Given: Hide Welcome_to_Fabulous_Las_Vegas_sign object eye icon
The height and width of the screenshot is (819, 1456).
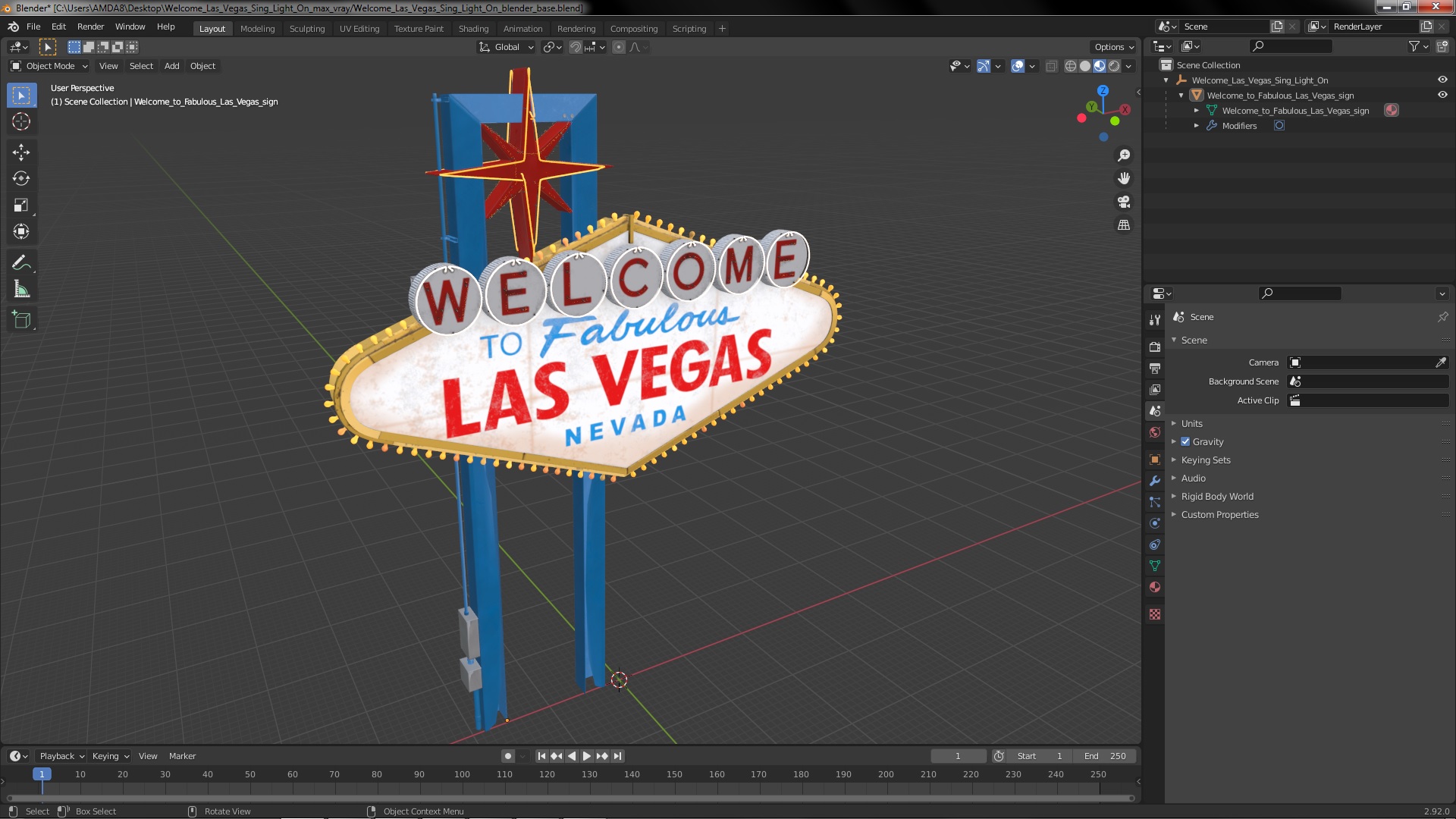Looking at the screenshot, I should [x=1442, y=95].
